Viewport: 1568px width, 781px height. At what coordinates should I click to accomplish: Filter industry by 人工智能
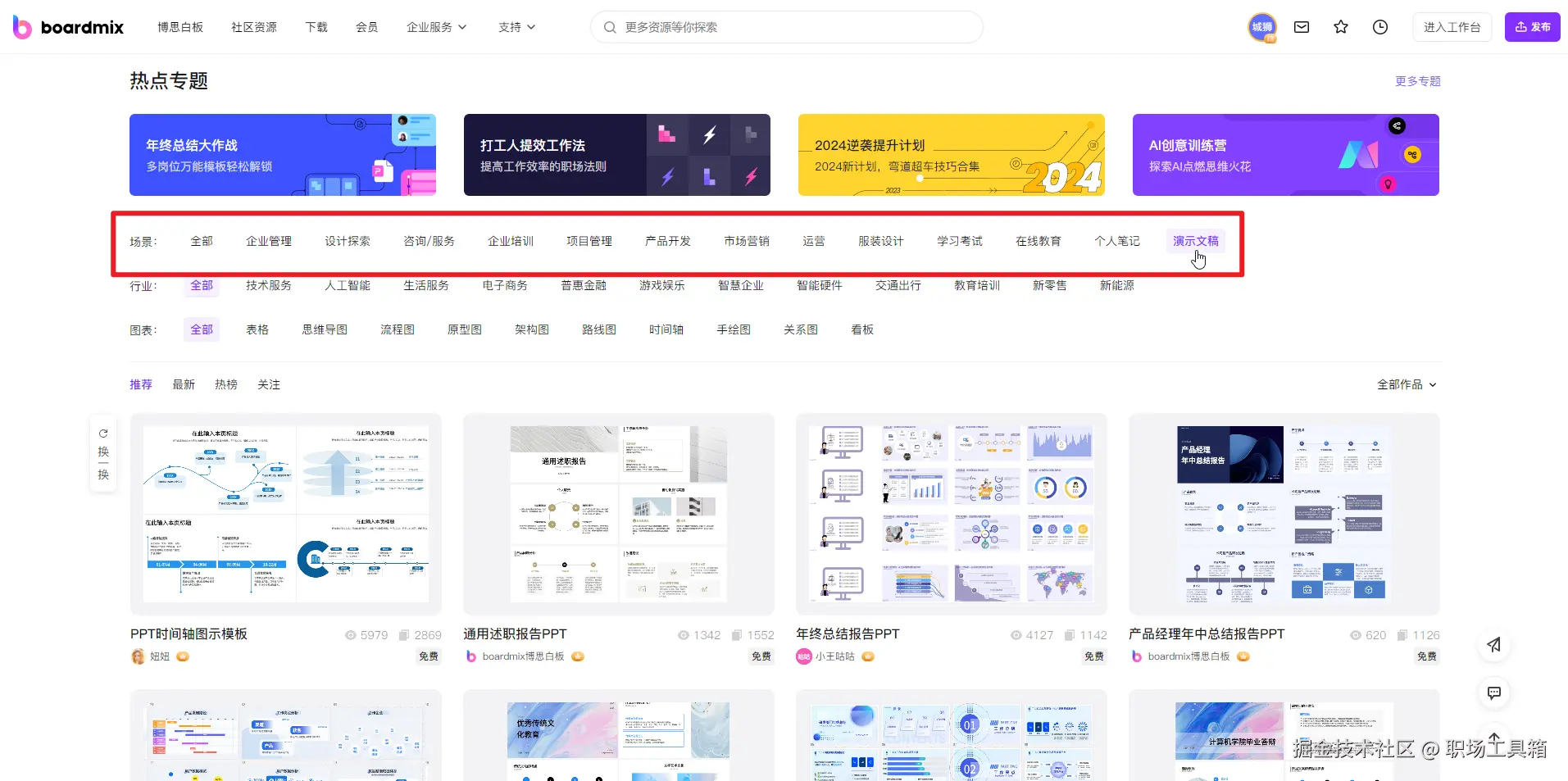347,284
